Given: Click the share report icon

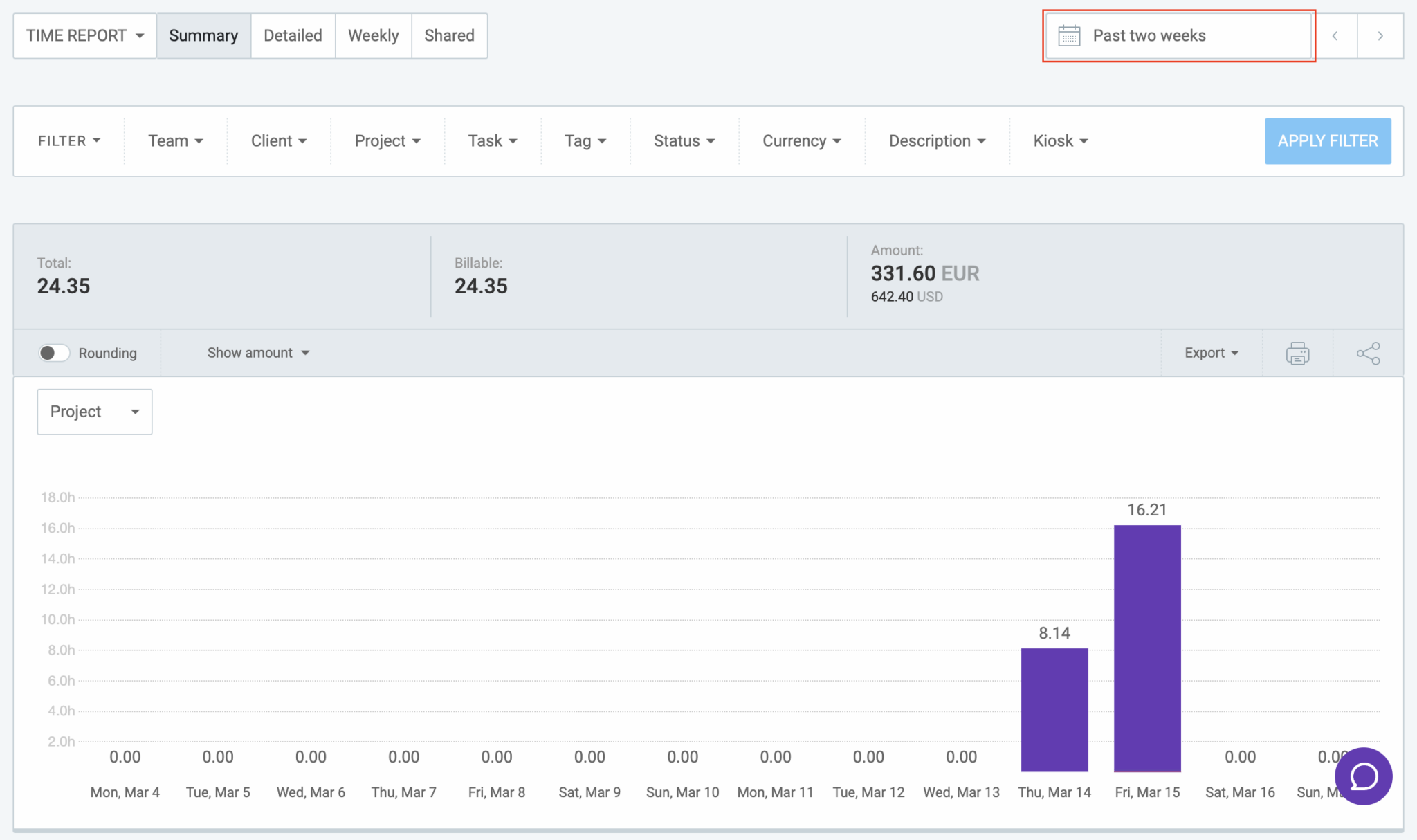Looking at the screenshot, I should point(1369,353).
